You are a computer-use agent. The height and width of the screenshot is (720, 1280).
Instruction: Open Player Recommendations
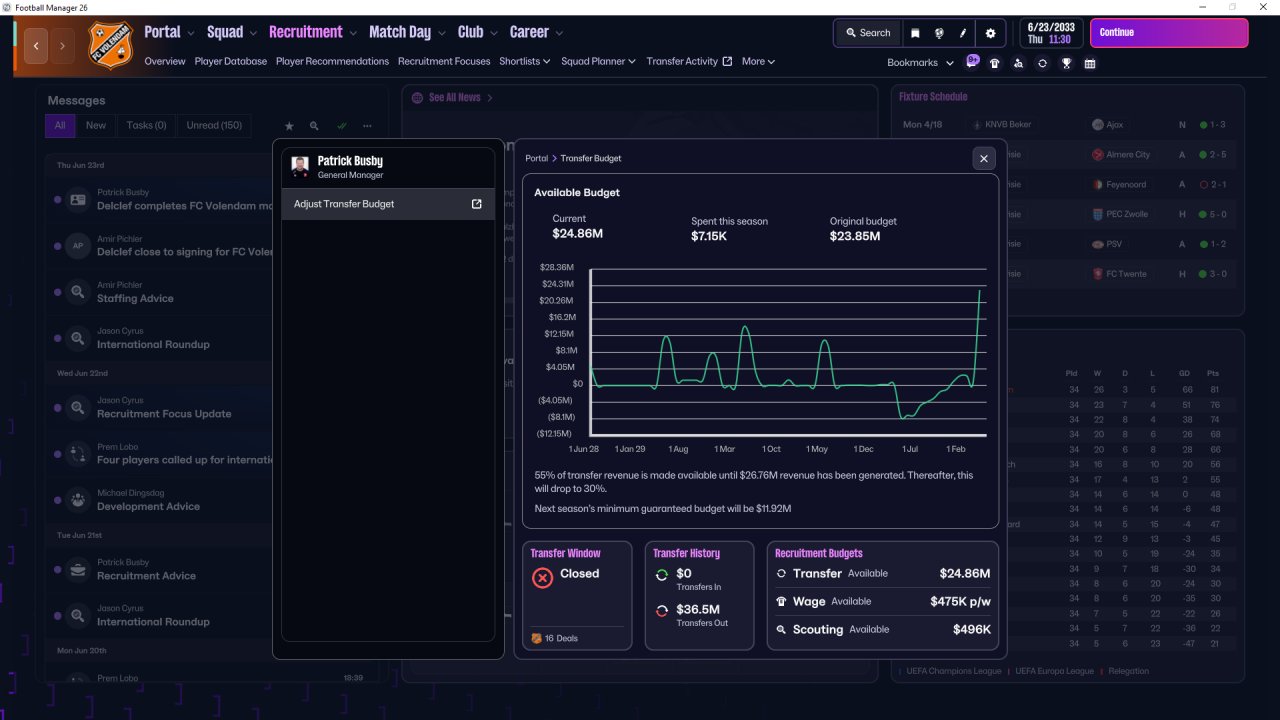click(332, 61)
